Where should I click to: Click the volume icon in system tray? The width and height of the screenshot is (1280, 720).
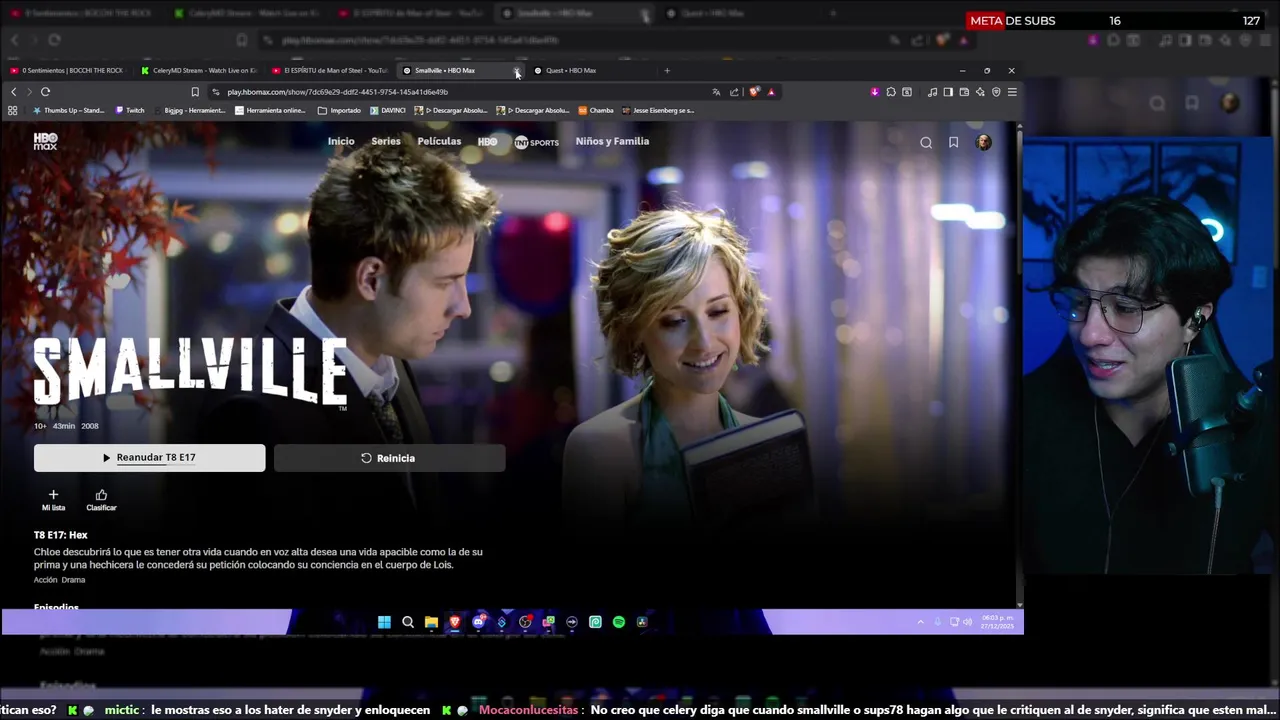tap(967, 622)
